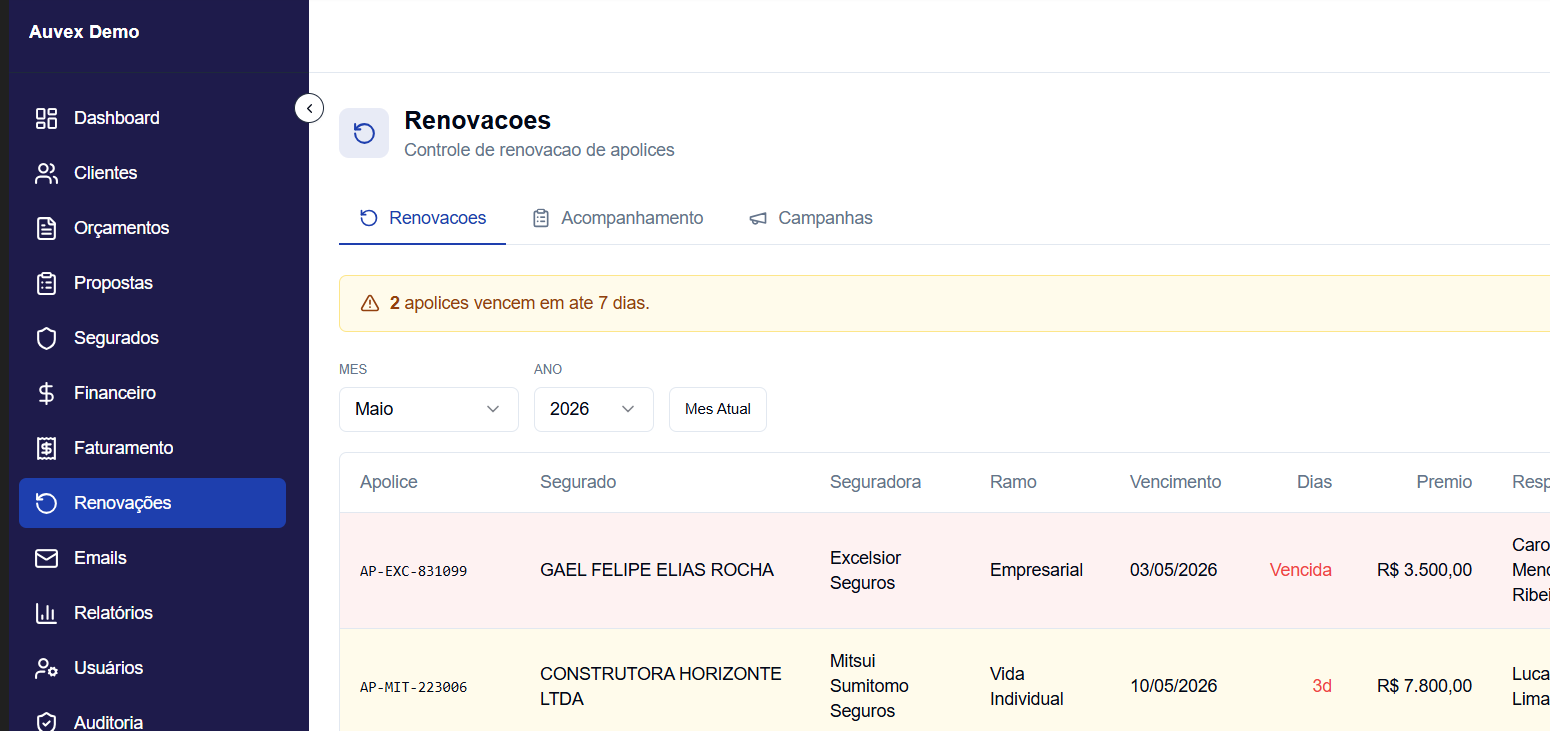Click insured CONSTRUTORA HORIZONTE LTDA
Image resolution: width=1550 pixels, height=731 pixels.
661,686
